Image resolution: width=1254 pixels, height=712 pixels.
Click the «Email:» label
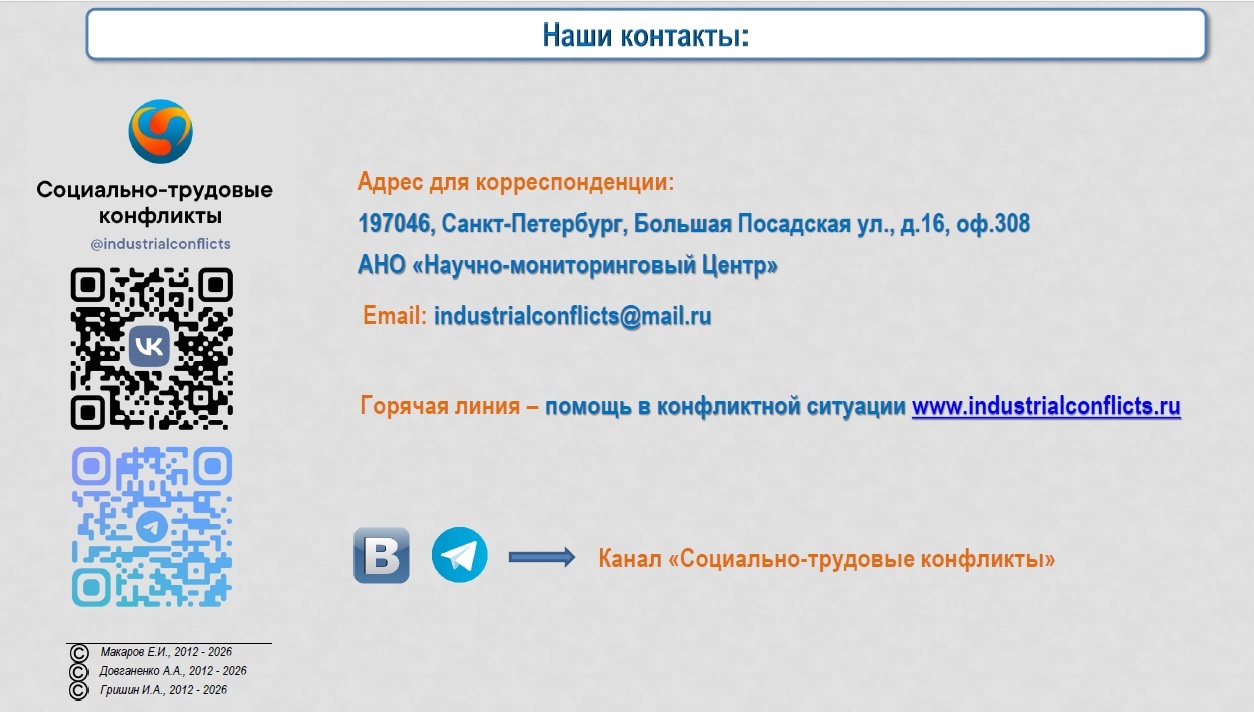pyautogui.click(x=395, y=316)
